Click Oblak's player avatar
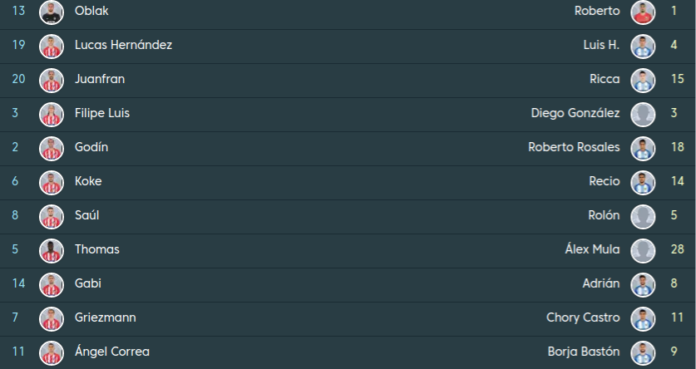Image resolution: width=696 pixels, height=369 pixels. [x=51, y=11]
